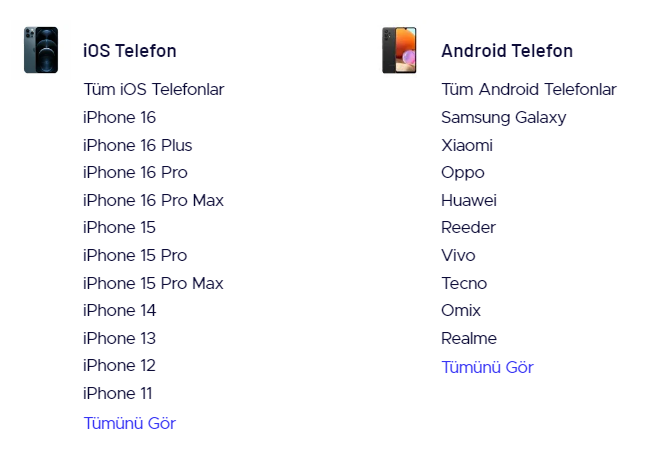Expand Android list with Tümünü Gör
This screenshot has height=452, width=670.
(487, 367)
